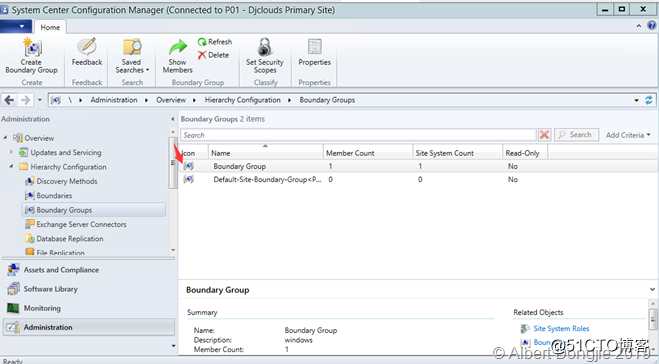This screenshot has width=659, height=364.
Task: Open the blue application menu dropdown
Action: (16, 26)
